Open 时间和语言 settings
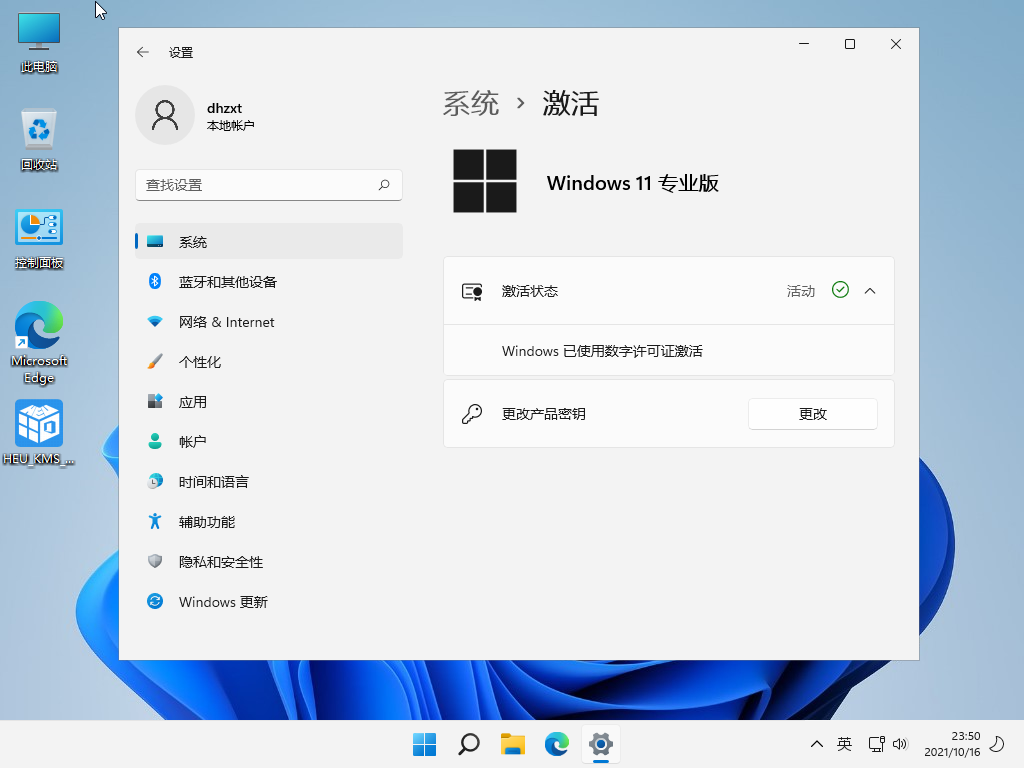The width and height of the screenshot is (1024, 768). (268, 482)
